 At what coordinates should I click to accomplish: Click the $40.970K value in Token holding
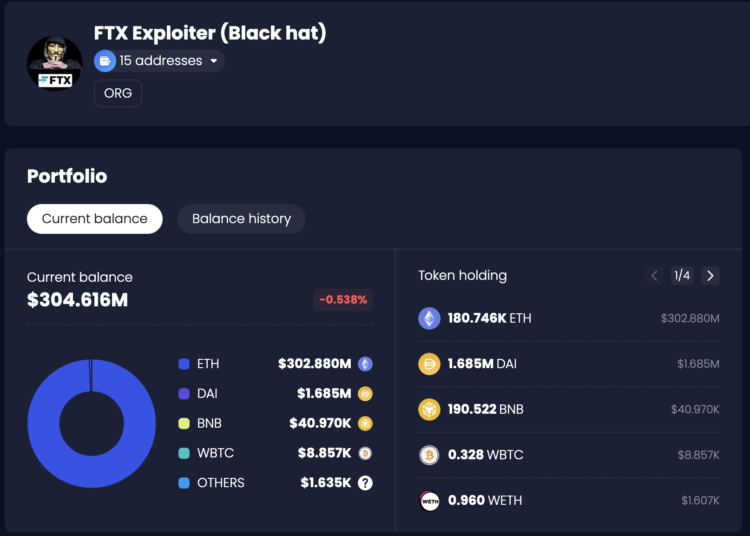coord(695,409)
